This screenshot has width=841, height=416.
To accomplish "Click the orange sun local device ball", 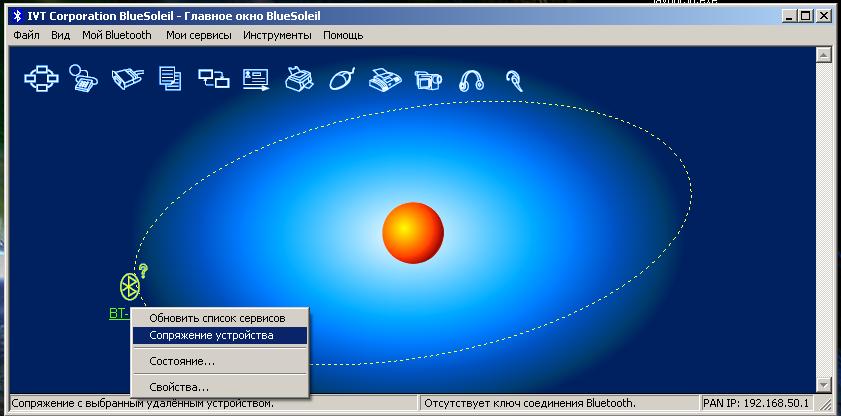I will (412, 232).
